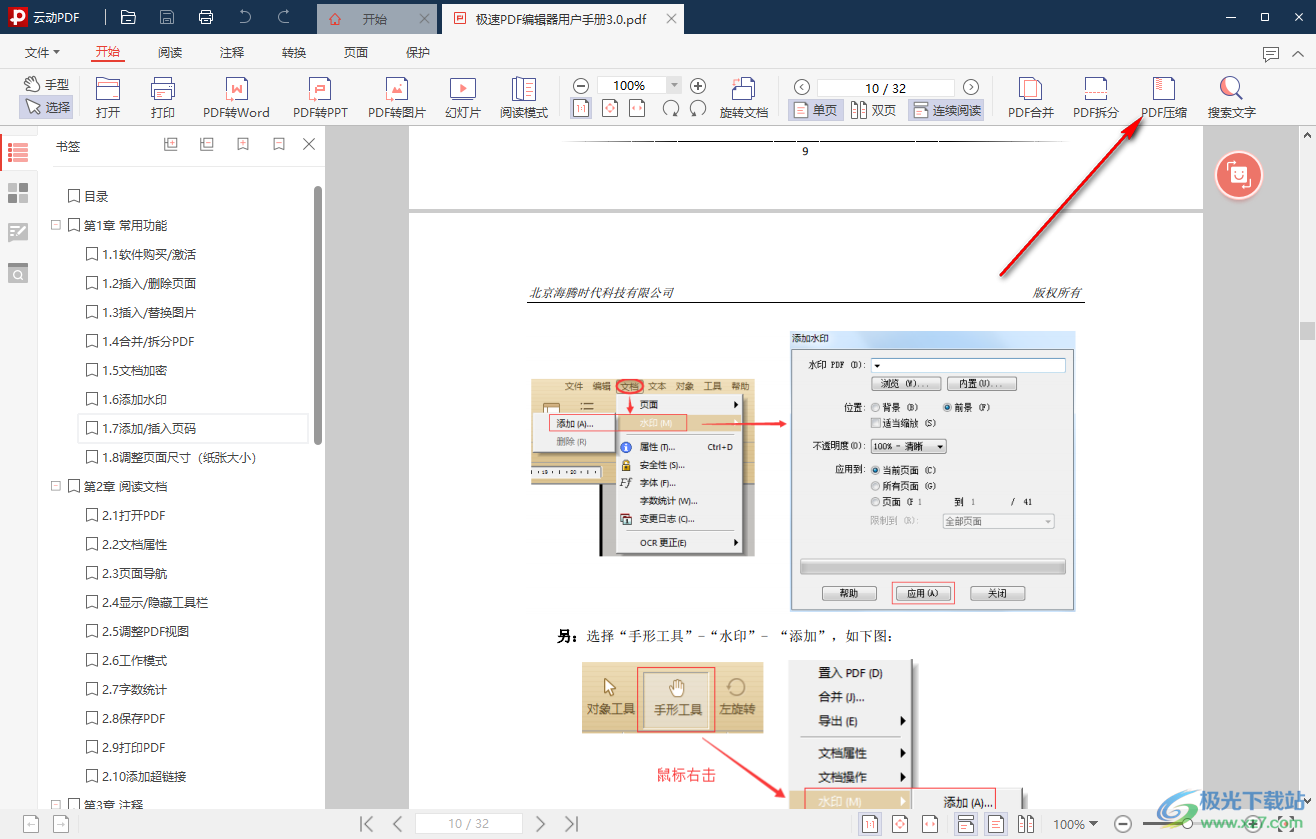Click the status bar page number field

click(469, 824)
